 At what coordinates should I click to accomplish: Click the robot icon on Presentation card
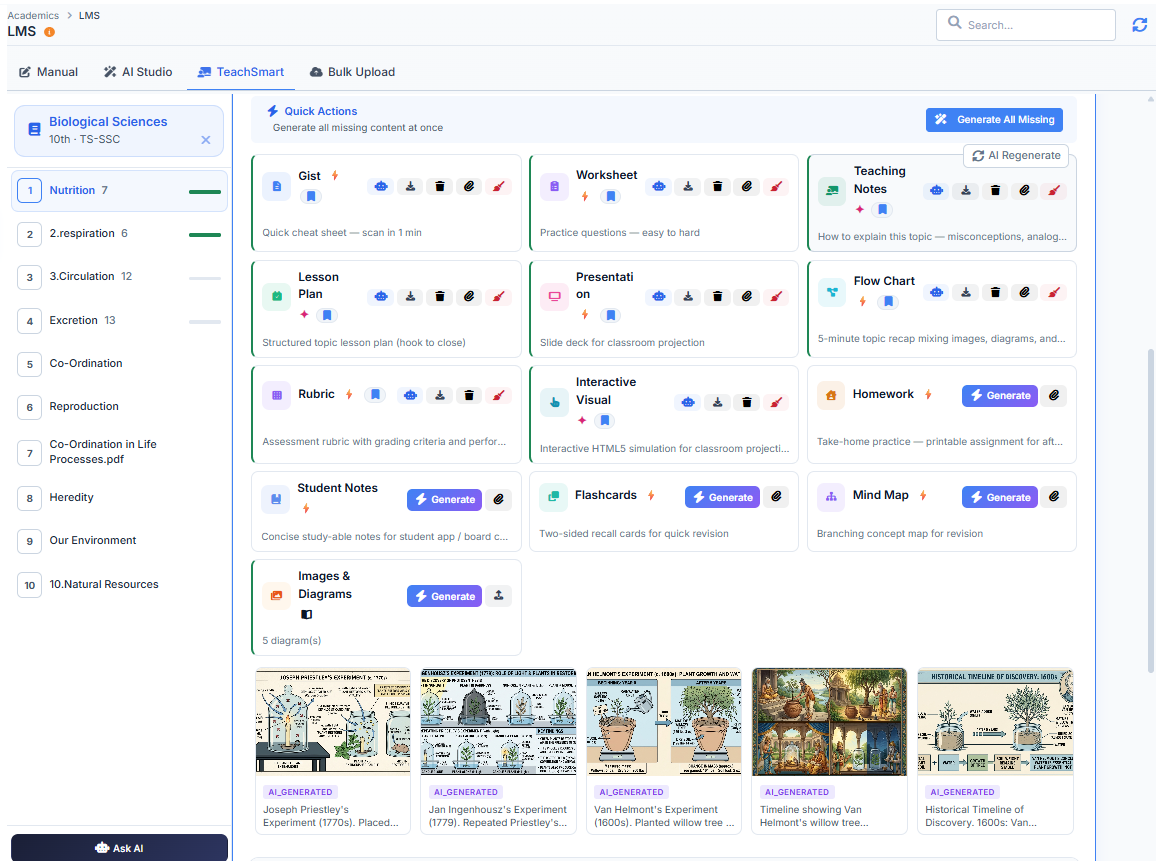pyautogui.click(x=659, y=296)
